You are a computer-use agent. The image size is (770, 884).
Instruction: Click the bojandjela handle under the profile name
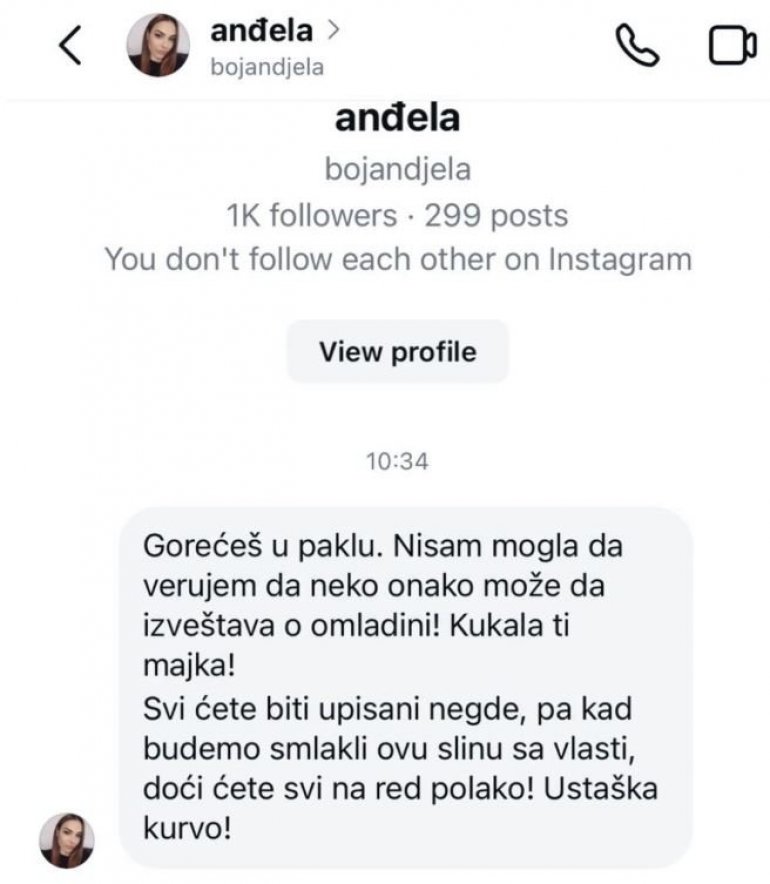397,169
